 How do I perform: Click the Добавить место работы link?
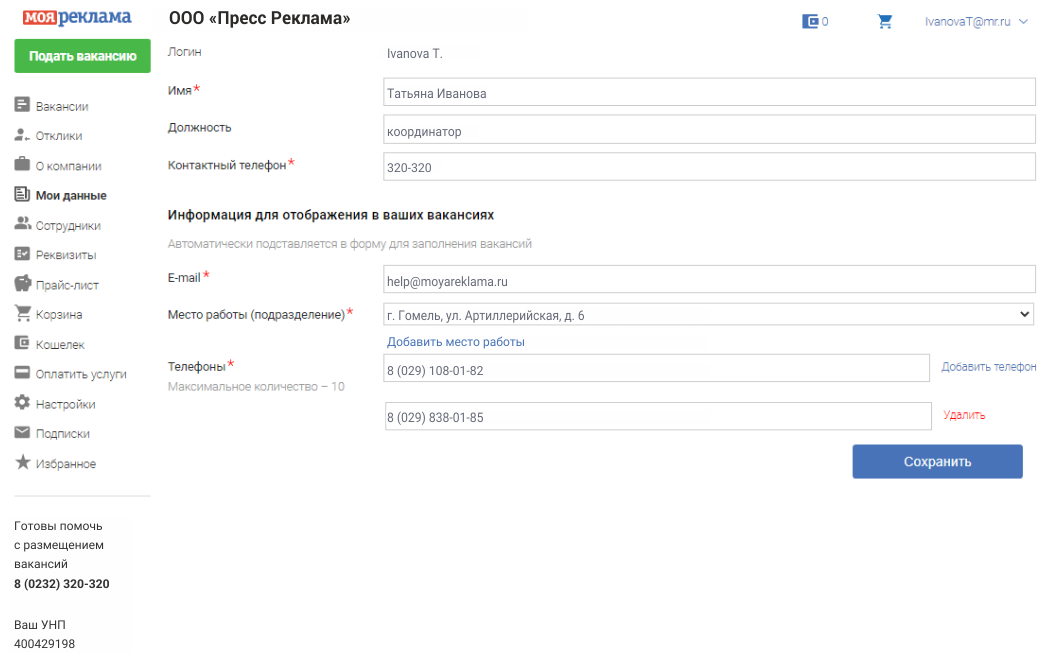[x=455, y=342]
